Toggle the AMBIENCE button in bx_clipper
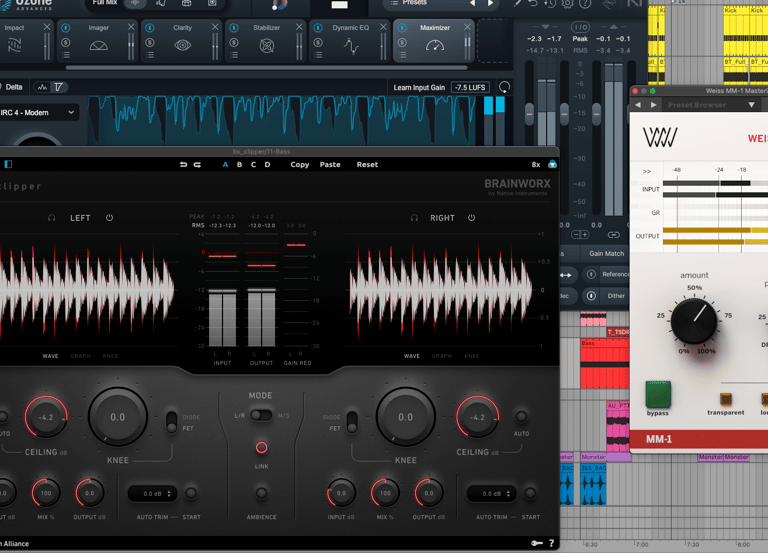This screenshot has width=768, height=553. point(262,493)
